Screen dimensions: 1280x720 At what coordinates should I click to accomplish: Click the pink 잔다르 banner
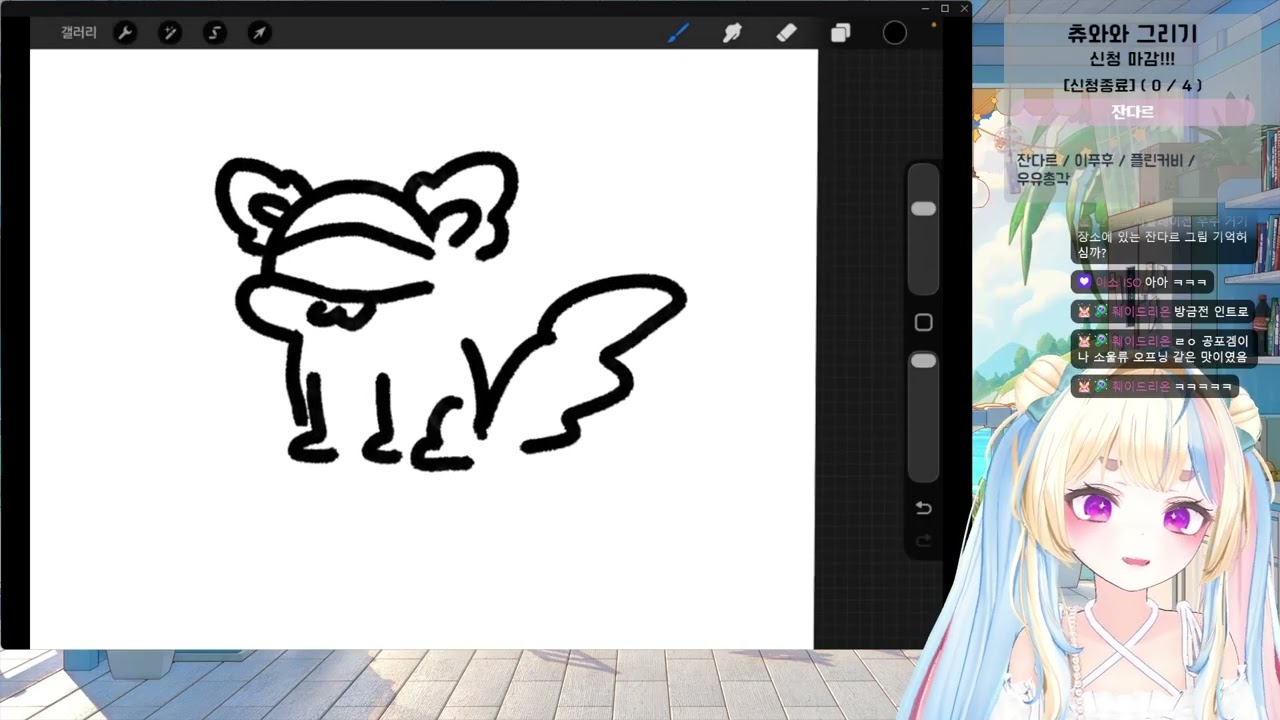pyautogui.click(x=1132, y=112)
